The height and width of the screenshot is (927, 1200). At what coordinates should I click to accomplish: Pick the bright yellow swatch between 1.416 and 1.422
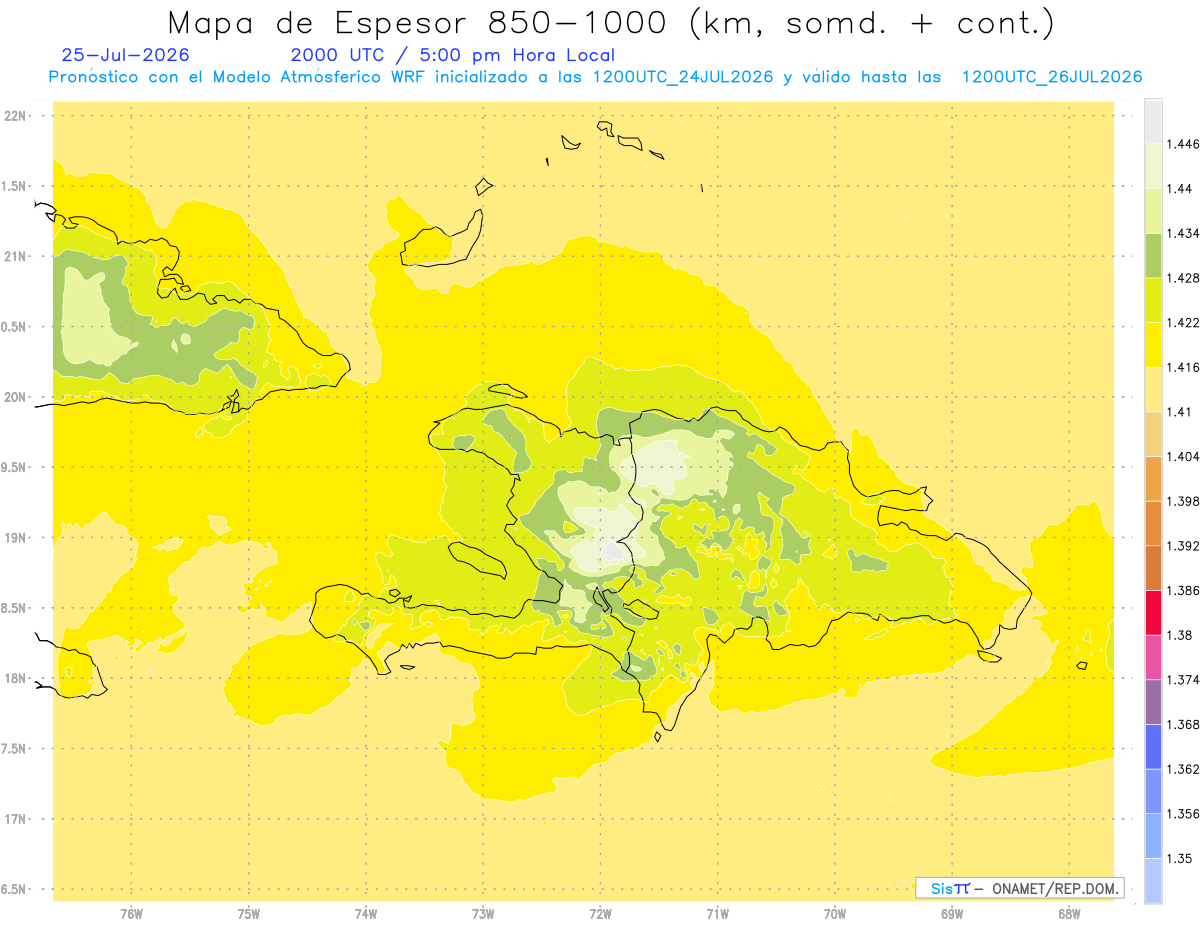coord(1154,345)
